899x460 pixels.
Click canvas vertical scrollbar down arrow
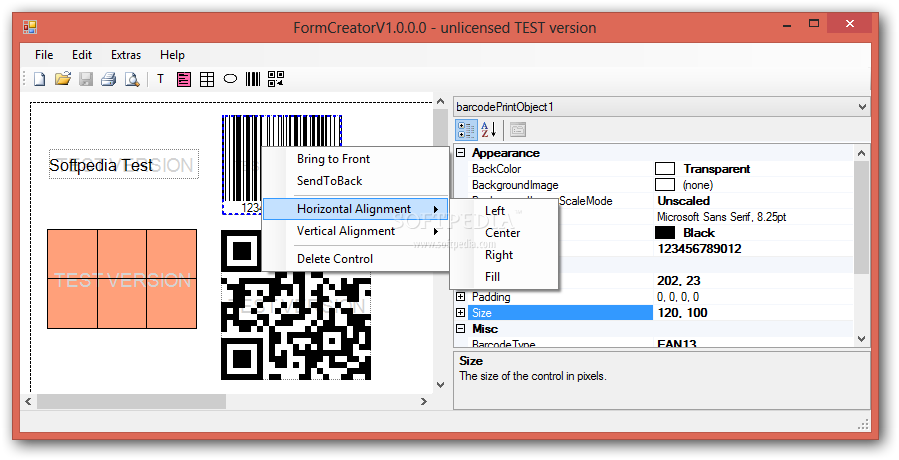440,385
